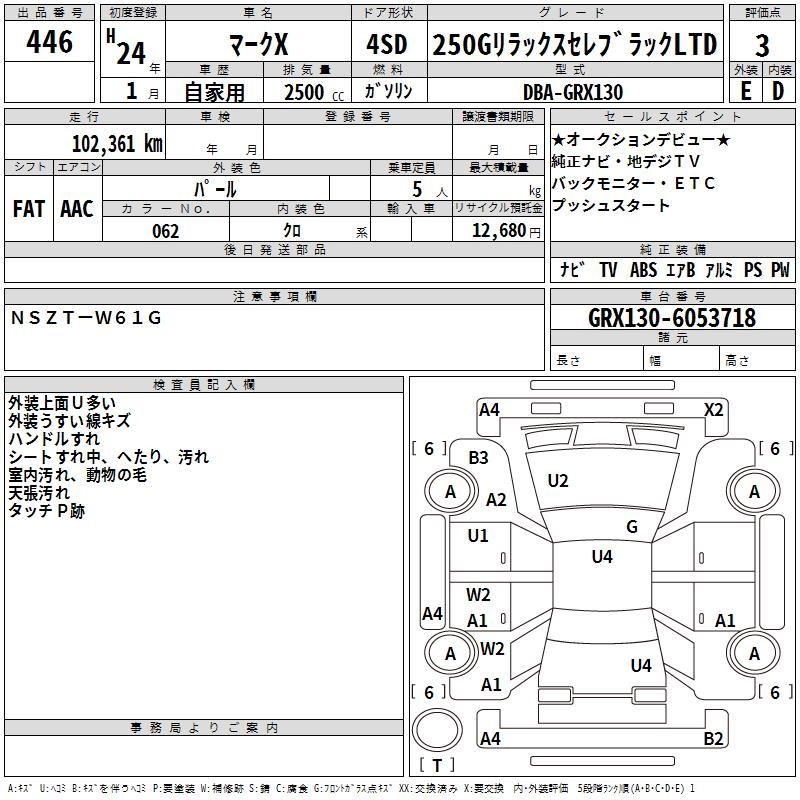
Task: Click the line バックモニター・ETC
Action: (633, 183)
